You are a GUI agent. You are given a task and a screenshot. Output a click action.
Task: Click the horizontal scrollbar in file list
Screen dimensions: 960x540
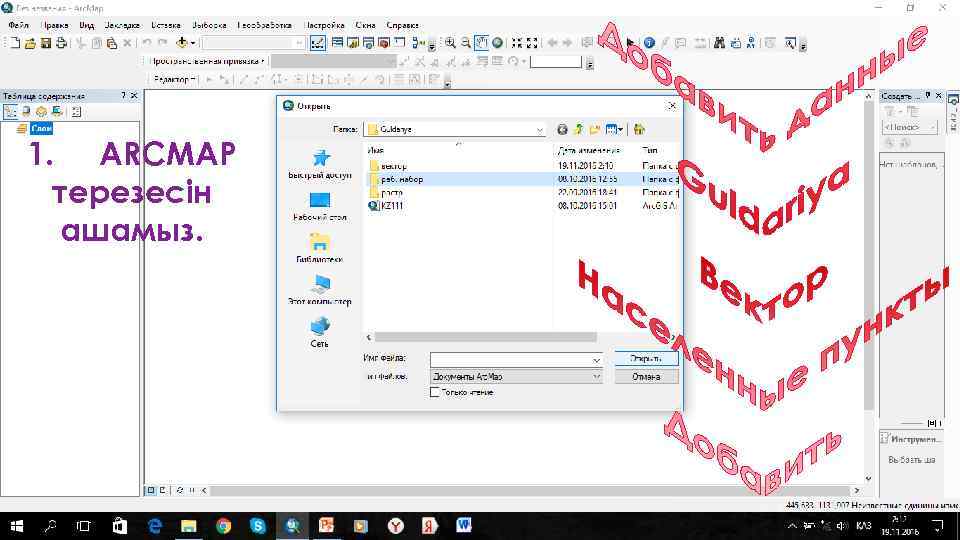click(486, 337)
